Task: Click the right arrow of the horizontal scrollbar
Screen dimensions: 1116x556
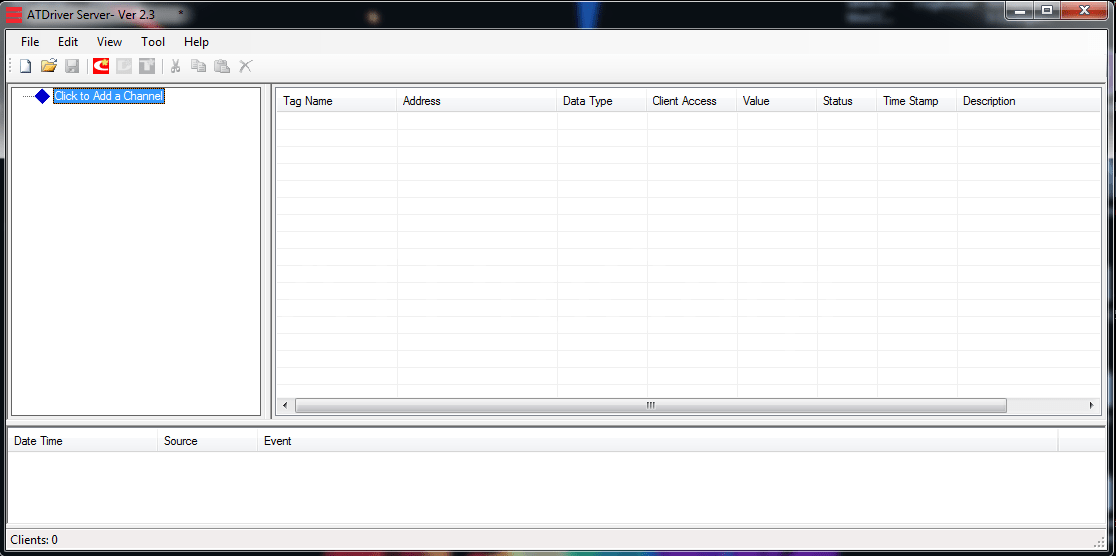Action: (1092, 405)
